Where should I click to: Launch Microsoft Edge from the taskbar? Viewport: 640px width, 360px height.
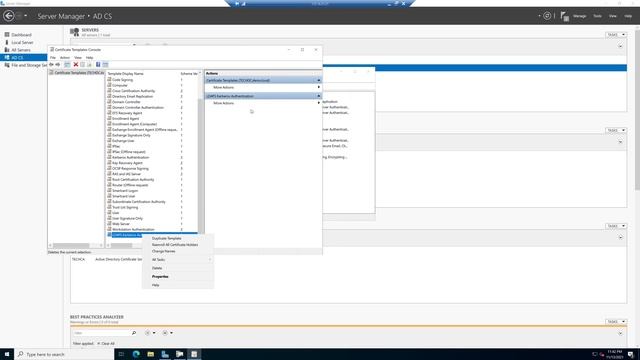(x=136, y=354)
